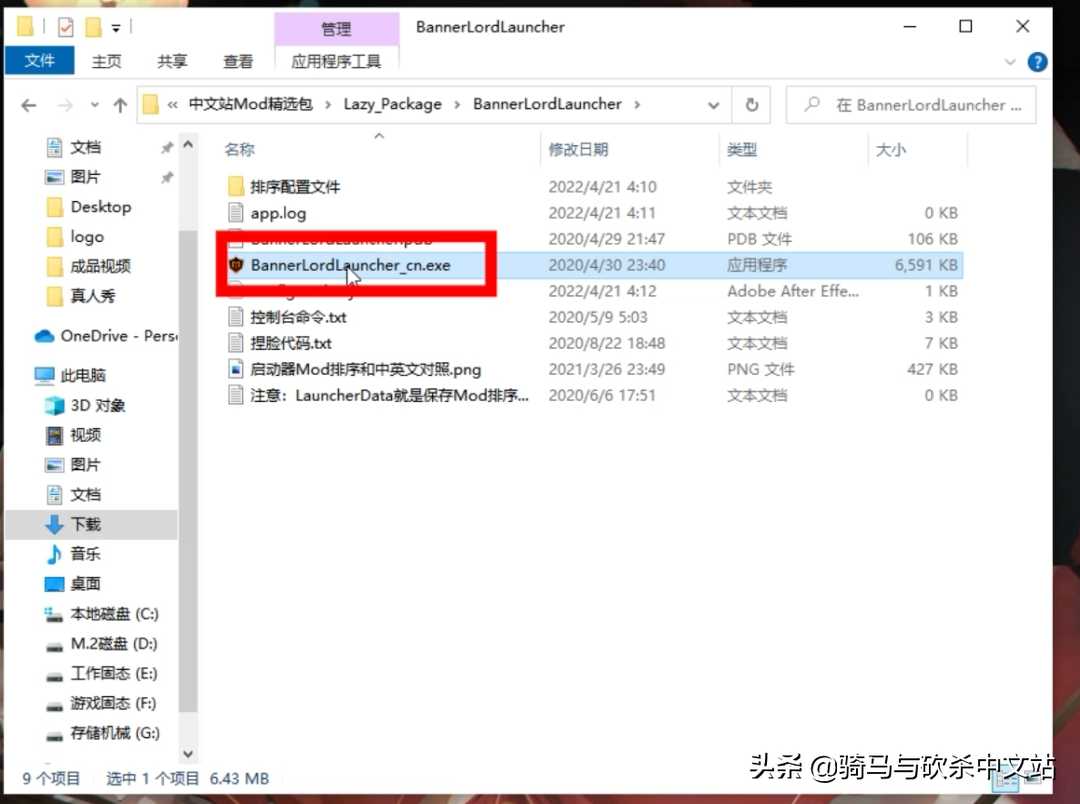Click the Back navigation arrow

(29, 105)
